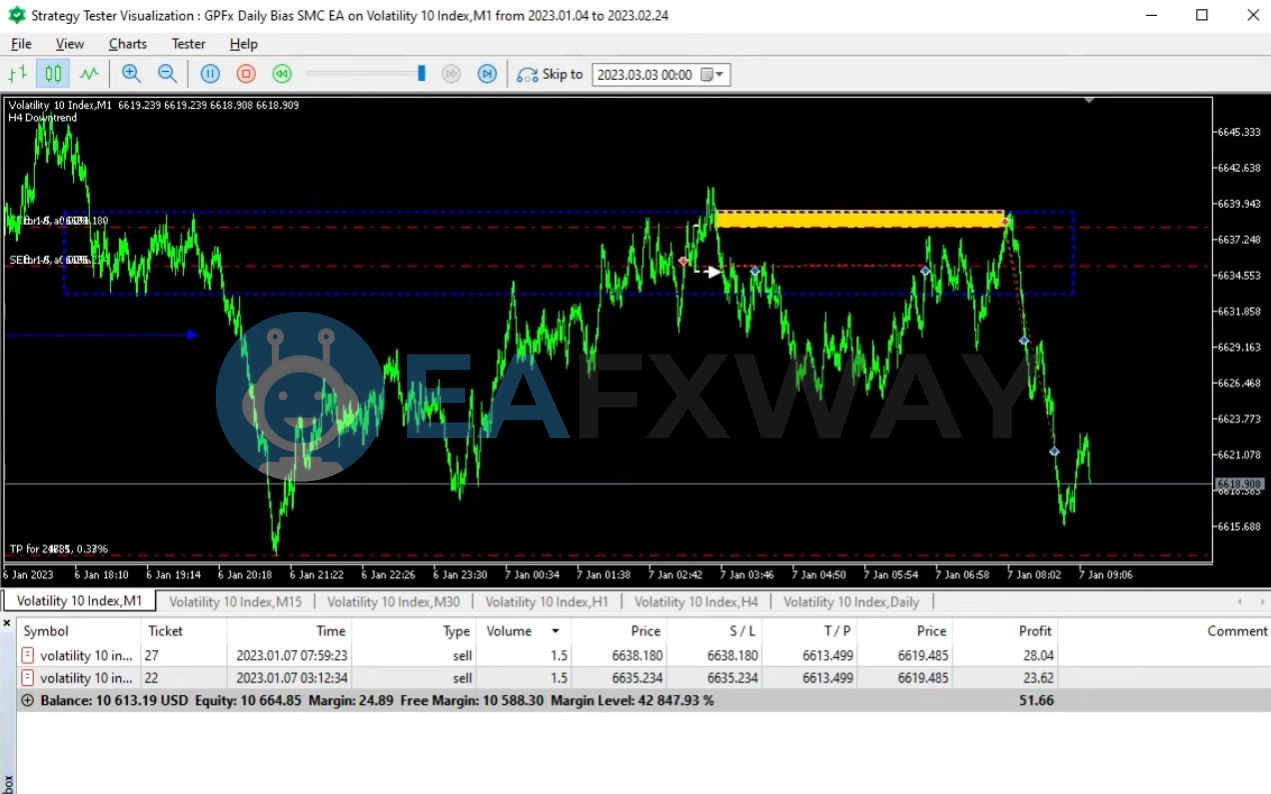Click the 7 Jan 09:06 time axis label
The width and height of the screenshot is (1271, 794).
[1107, 575]
